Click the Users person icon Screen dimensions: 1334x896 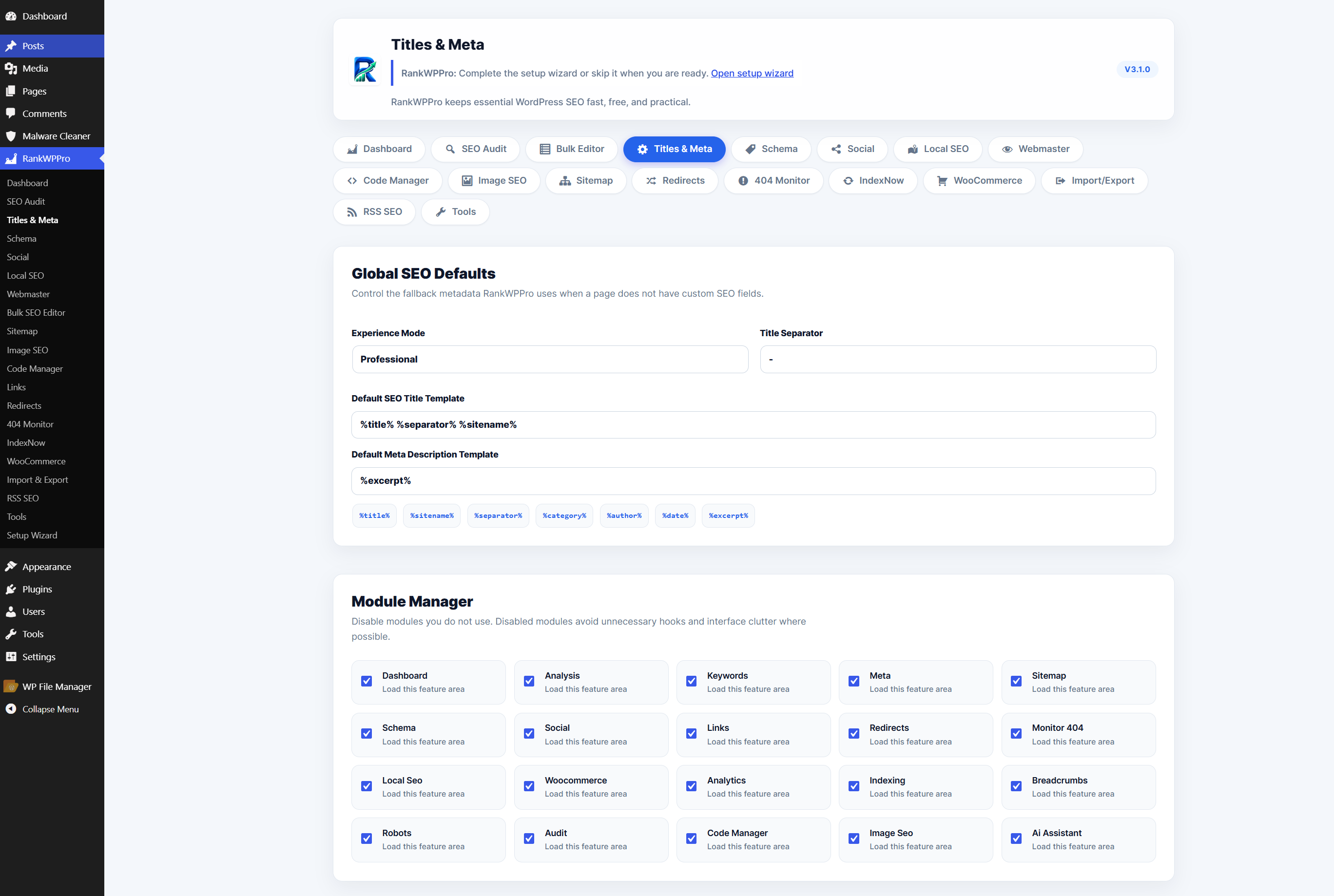point(11,611)
